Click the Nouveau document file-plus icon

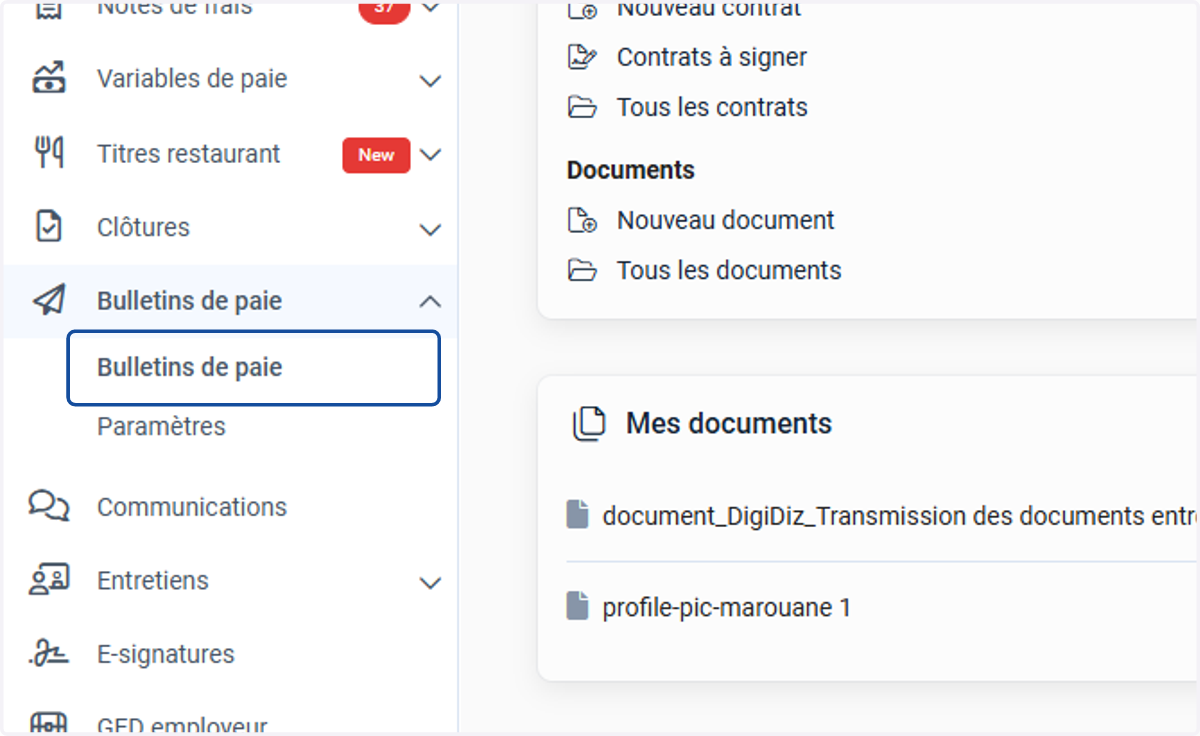[x=582, y=220]
